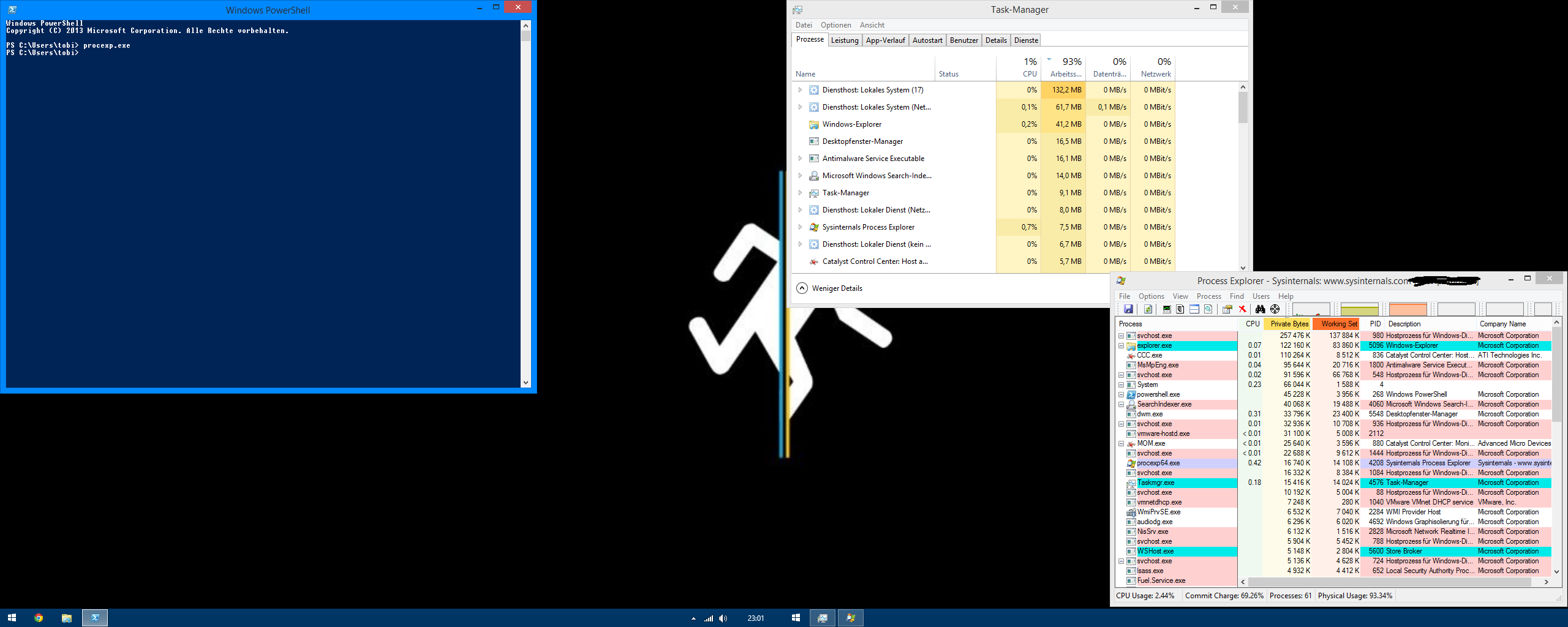Collapse the System tree node
The width and height of the screenshot is (1568, 627).
pos(1121,385)
